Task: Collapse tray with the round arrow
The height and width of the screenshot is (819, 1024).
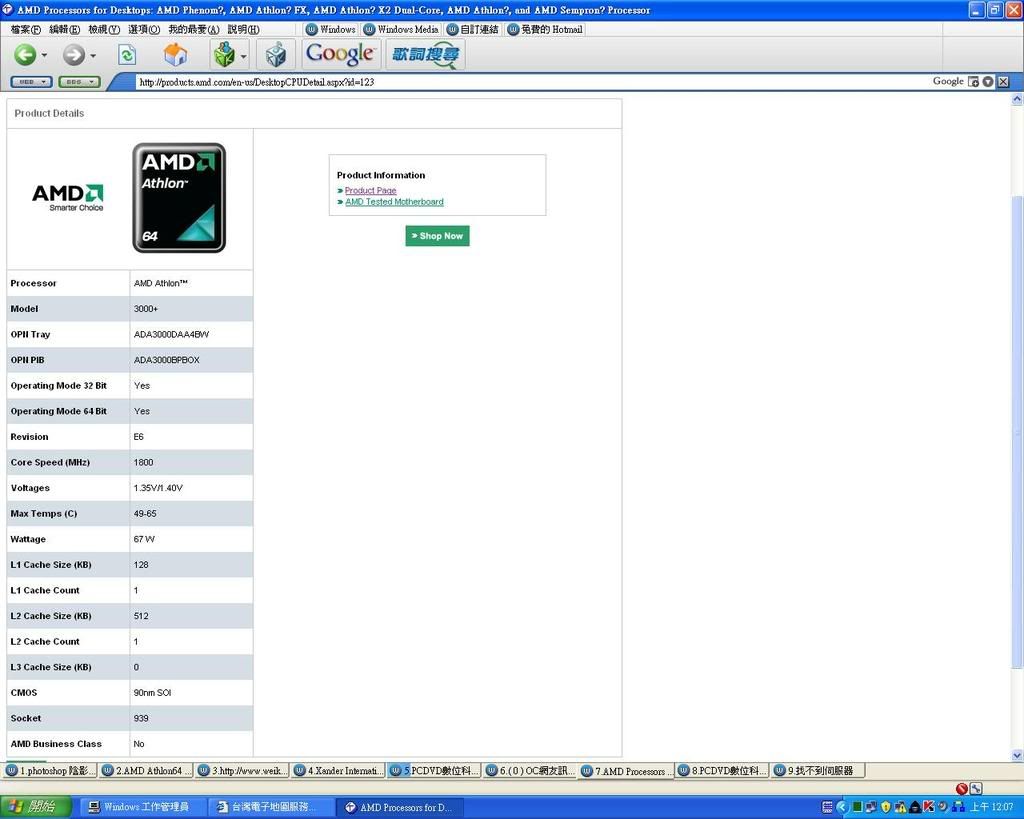Action: click(842, 807)
